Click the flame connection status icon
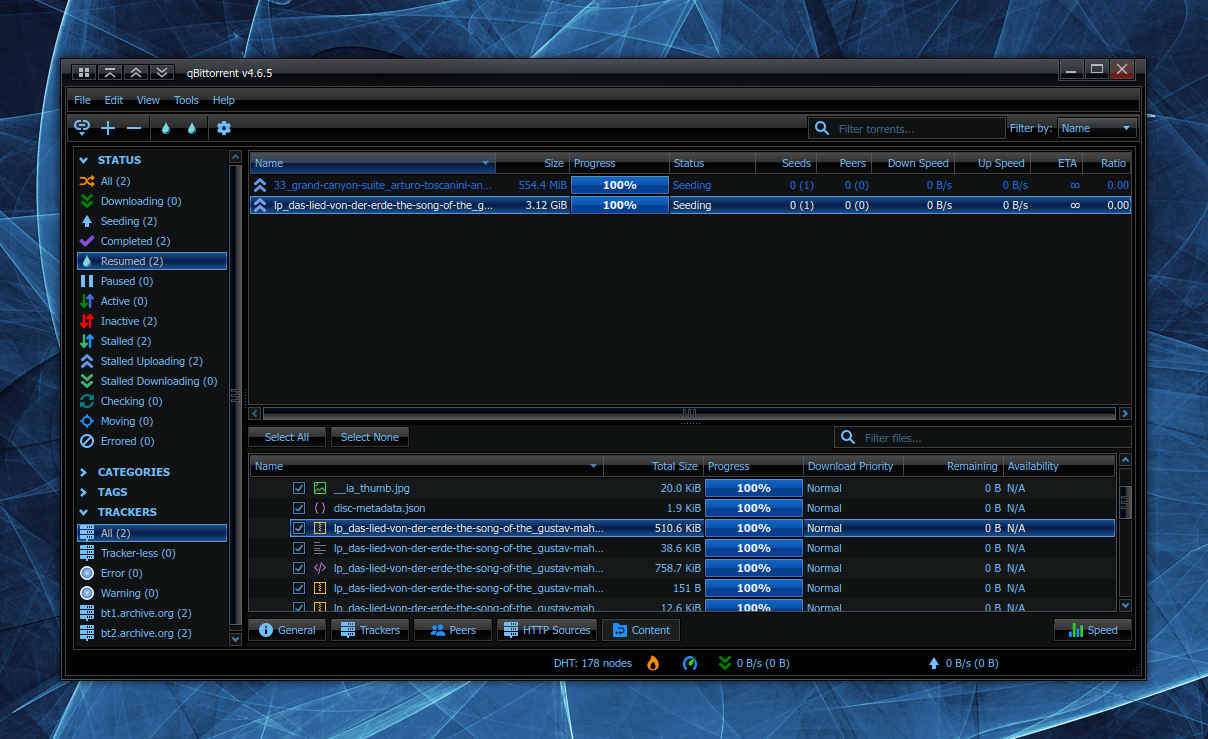 (653, 663)
